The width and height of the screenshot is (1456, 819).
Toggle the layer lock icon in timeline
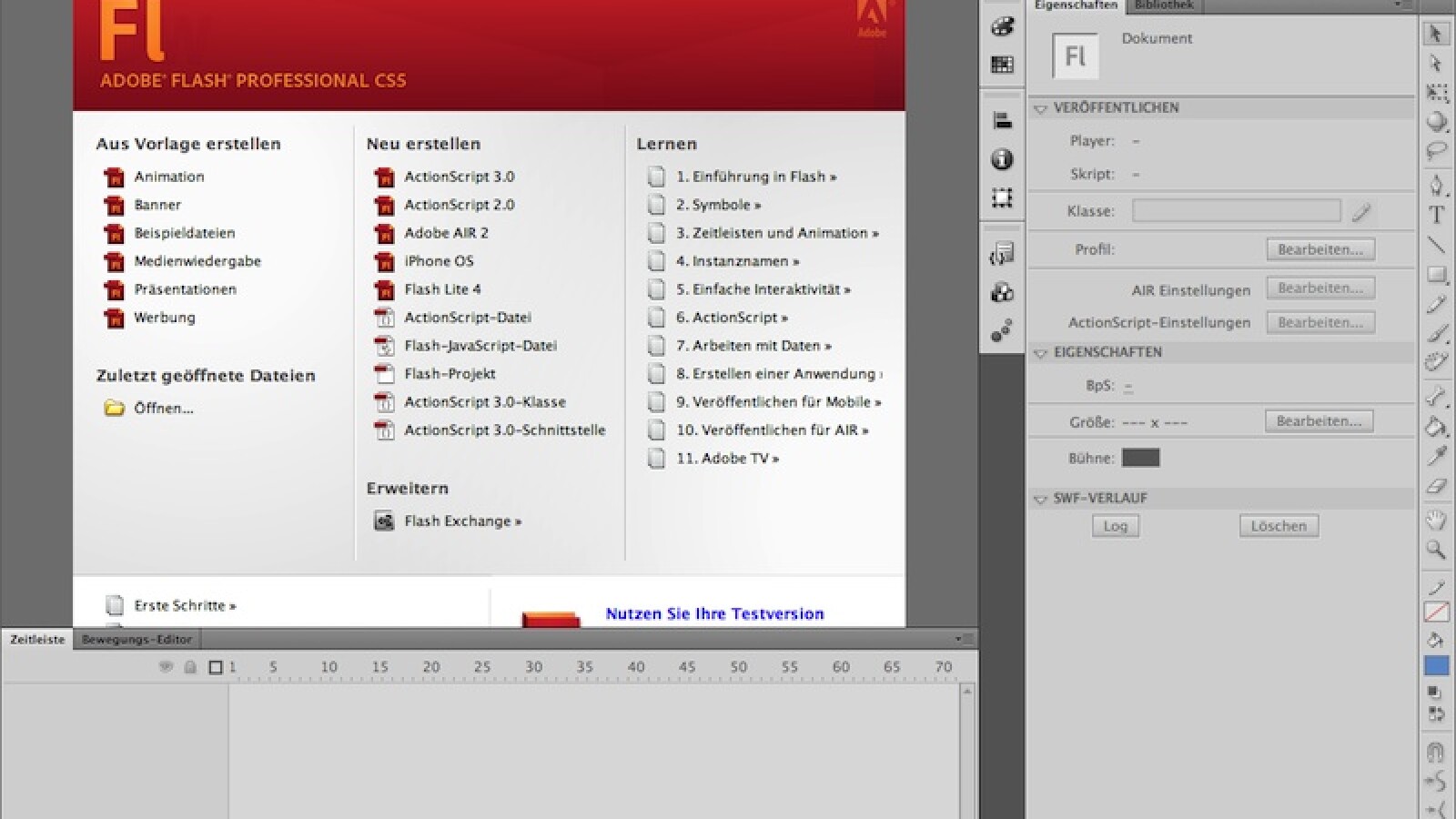(x=190, y=667)
